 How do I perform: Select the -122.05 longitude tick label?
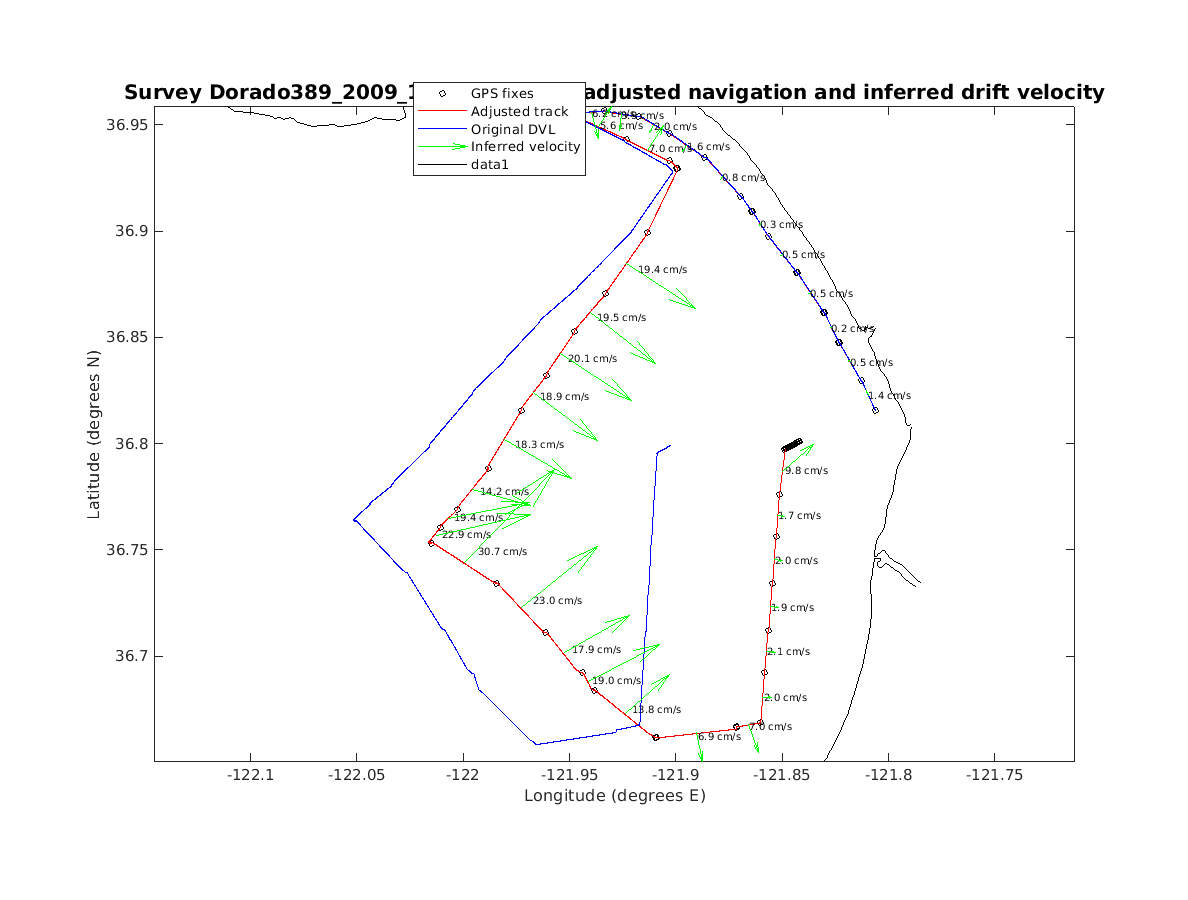coord(356,774)
